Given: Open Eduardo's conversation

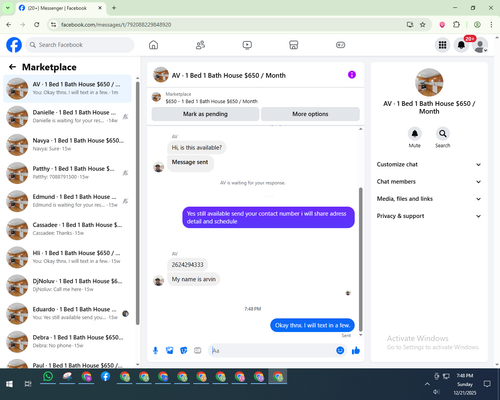Looking at the screenshot, I should [x=67, y=313].
